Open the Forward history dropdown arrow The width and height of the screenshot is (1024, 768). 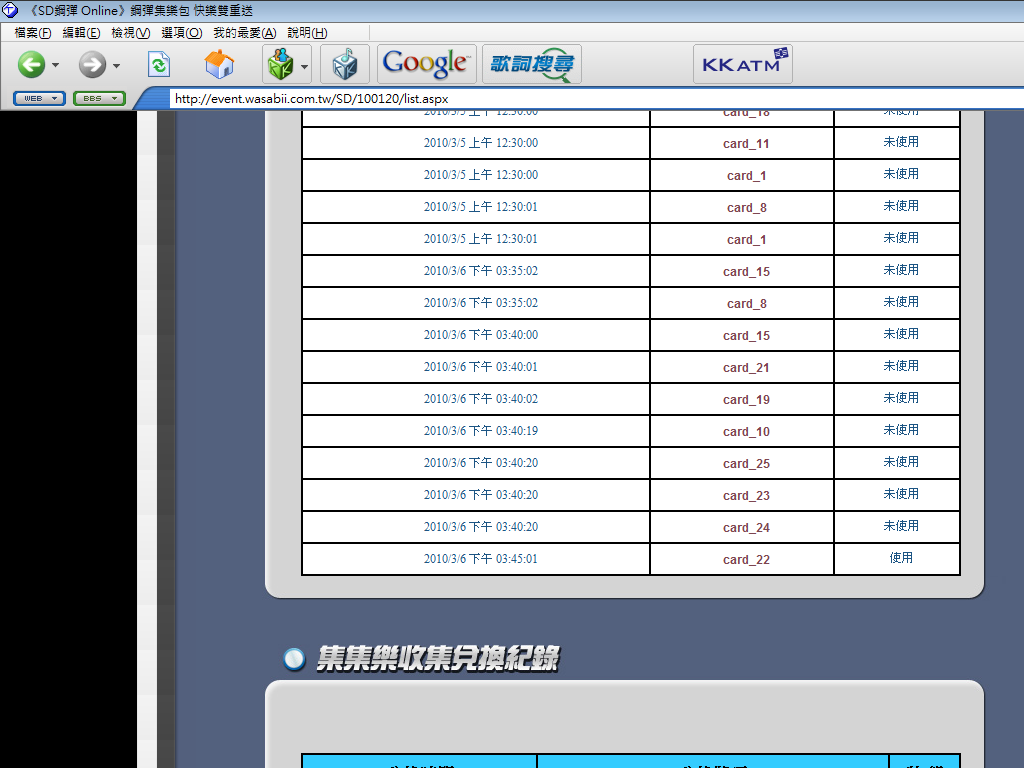tap(116, 65)
